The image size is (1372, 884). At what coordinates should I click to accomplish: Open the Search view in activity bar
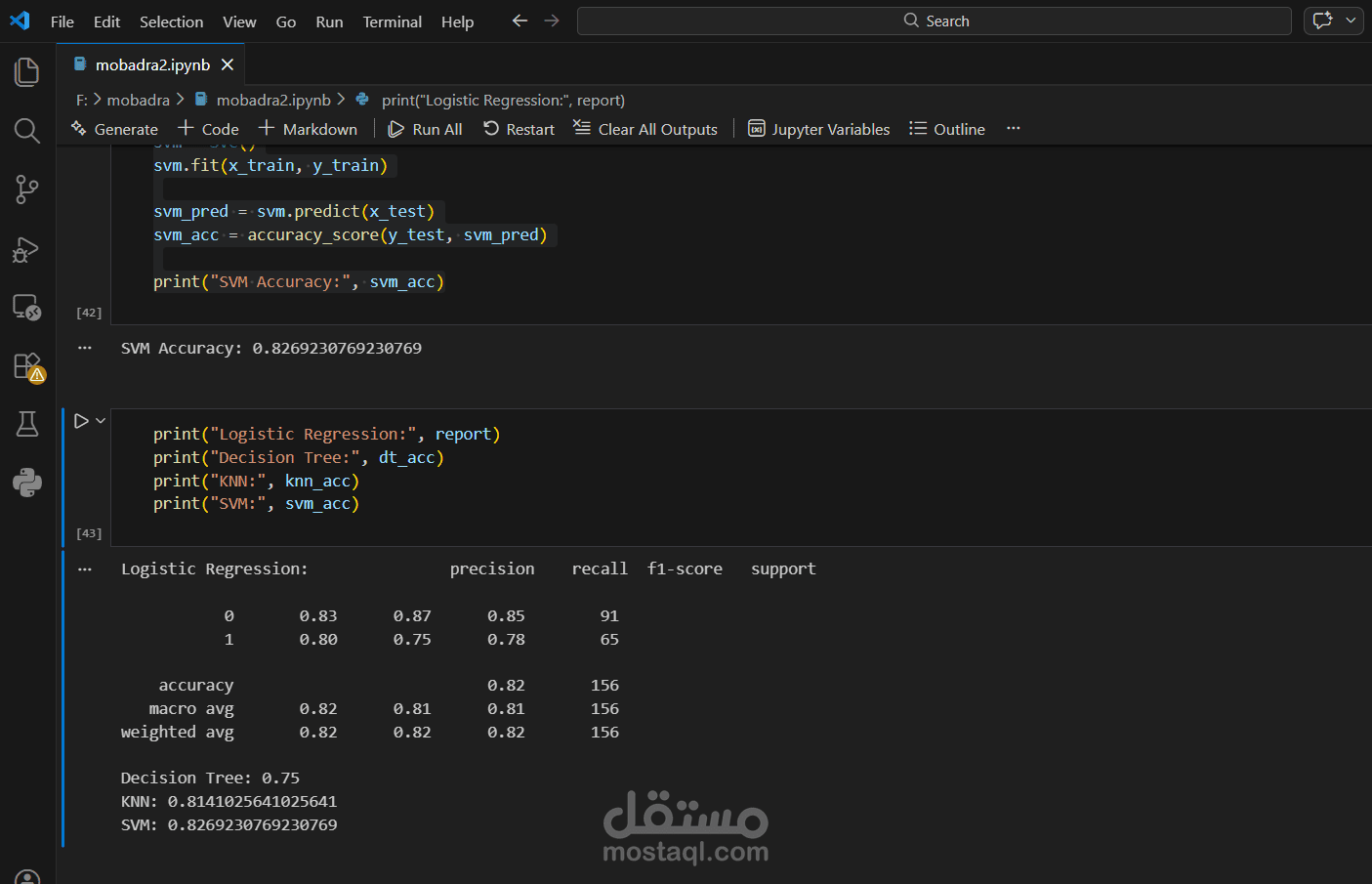coord(27,131)
